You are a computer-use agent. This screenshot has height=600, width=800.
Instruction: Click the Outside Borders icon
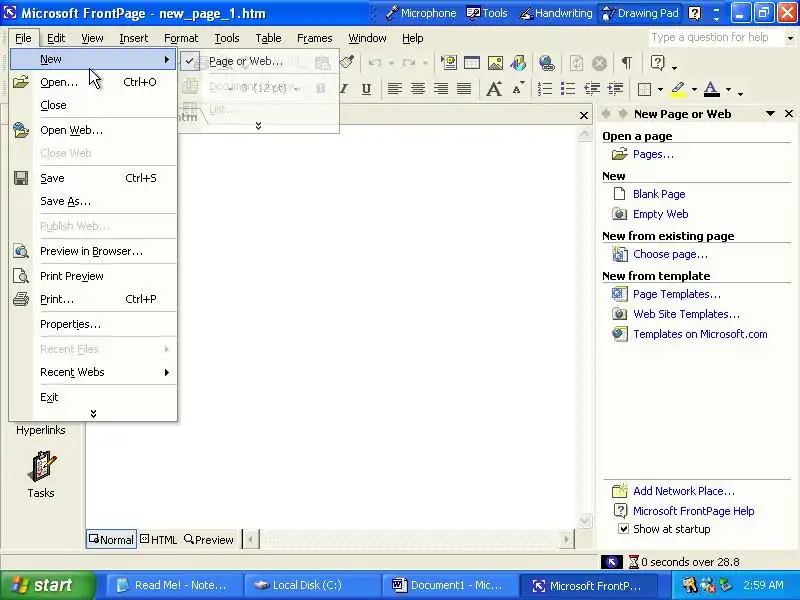pyautogui.click(x=644, y=89)
